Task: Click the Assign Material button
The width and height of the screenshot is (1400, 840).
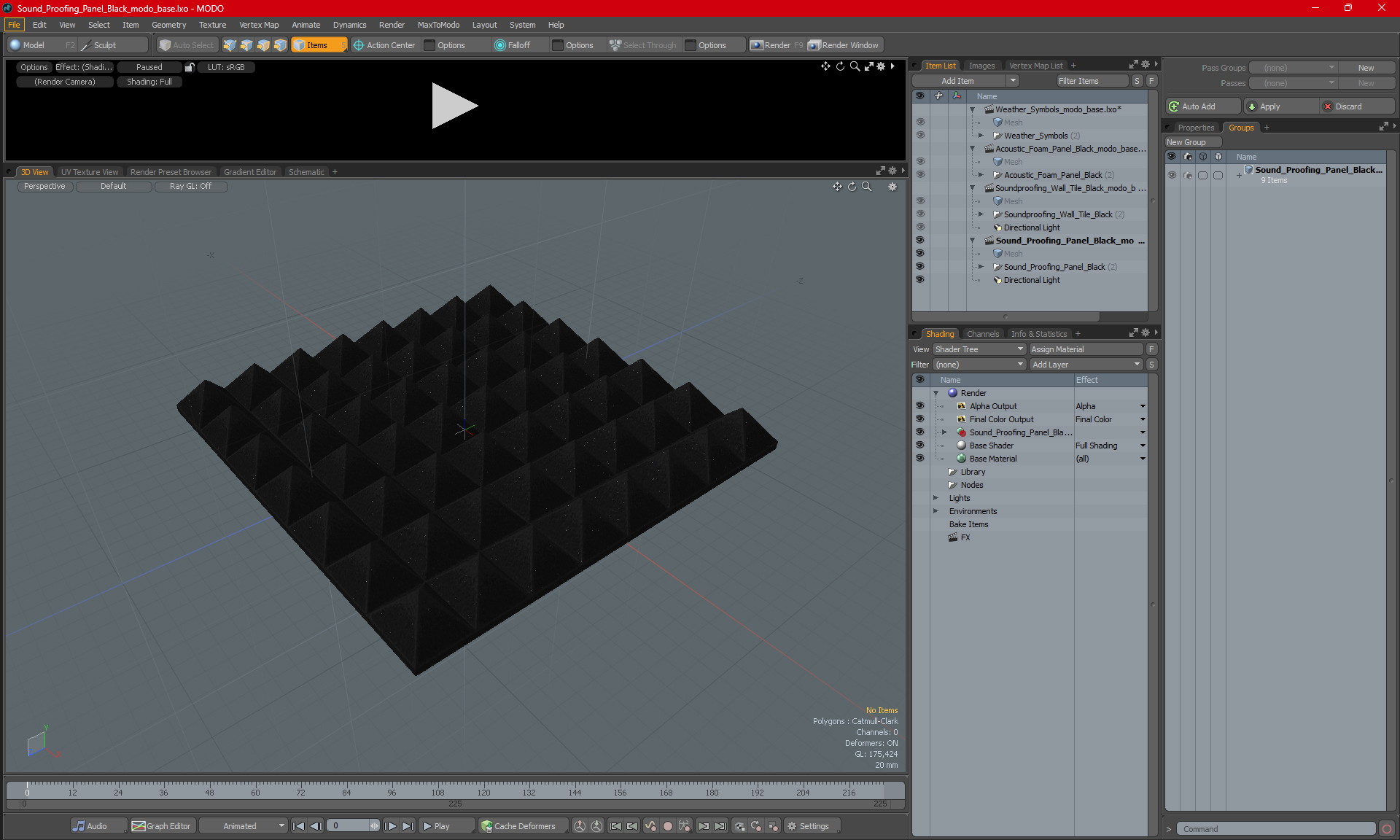Action: [1086, 349]
